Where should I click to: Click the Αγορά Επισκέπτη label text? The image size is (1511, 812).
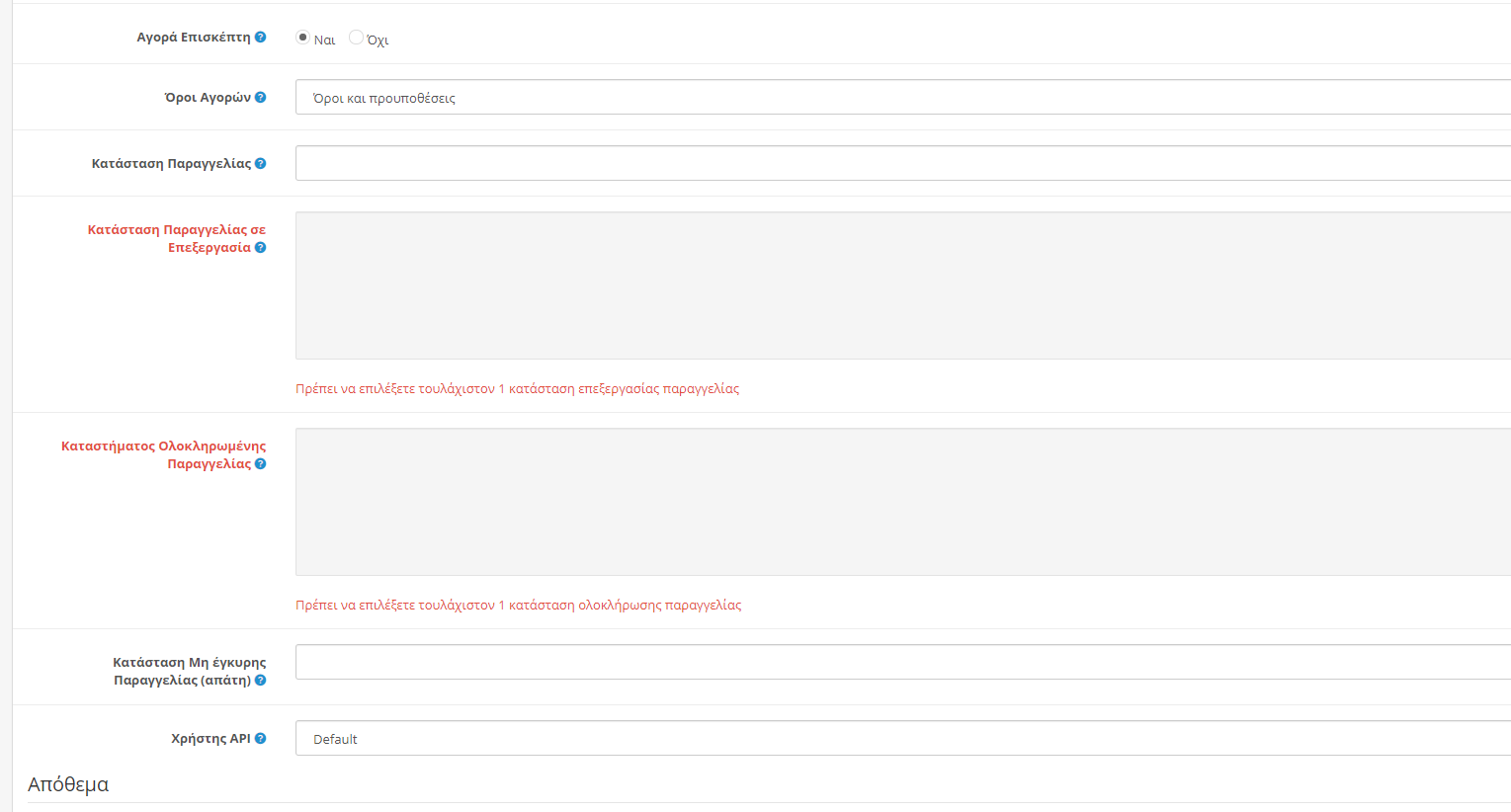(x=194, y=38)
